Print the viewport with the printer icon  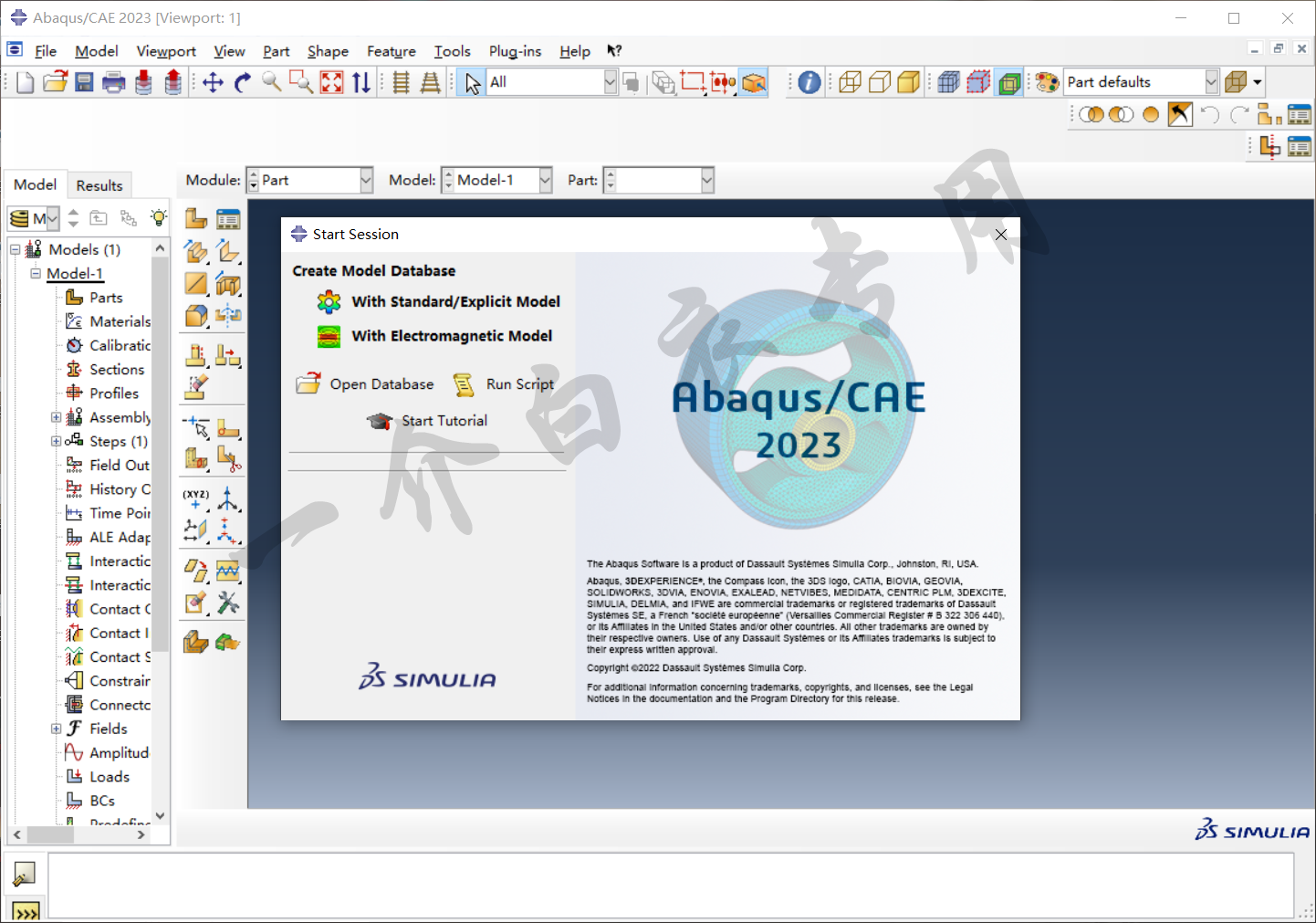click(x=114, y=82)
